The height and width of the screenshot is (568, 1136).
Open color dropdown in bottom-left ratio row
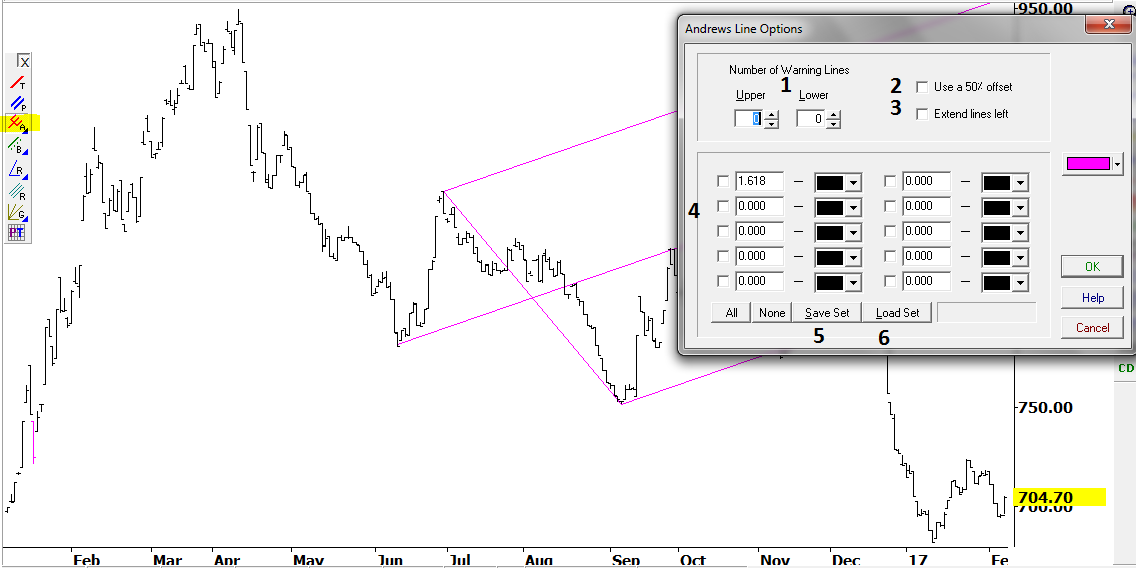pyautogui.click(x=853, y=282)
